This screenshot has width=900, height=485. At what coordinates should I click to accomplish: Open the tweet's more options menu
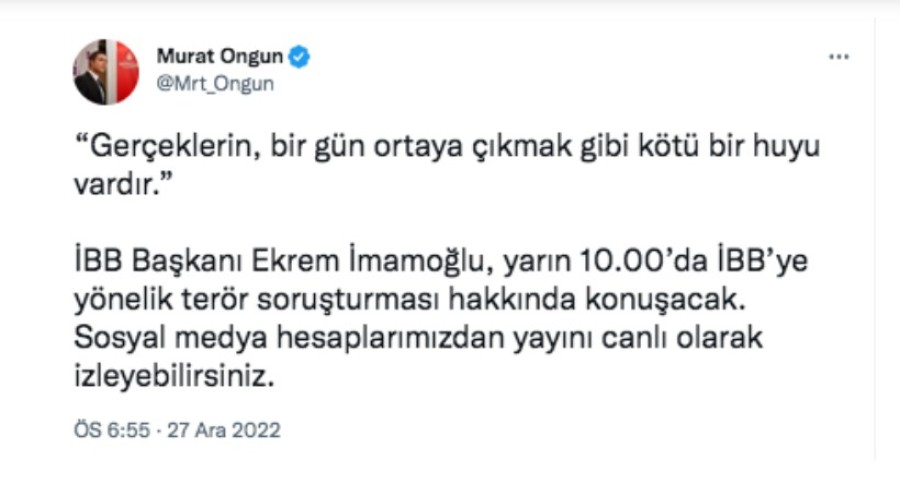point(838,57)
